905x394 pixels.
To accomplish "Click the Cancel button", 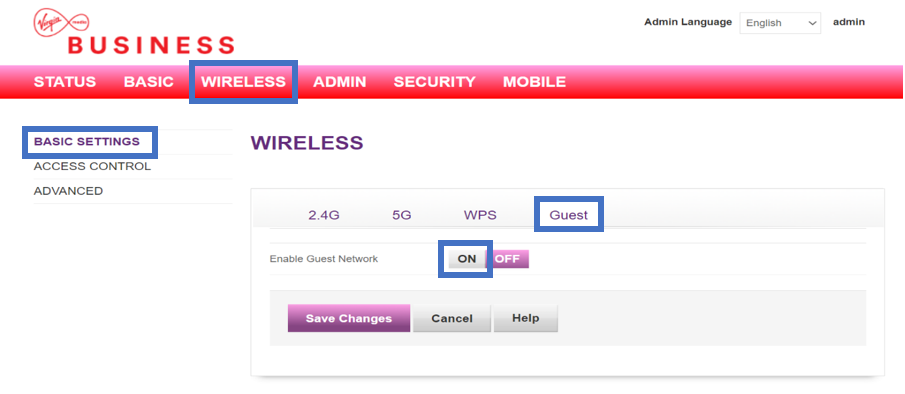I will (x=452, y=318).
